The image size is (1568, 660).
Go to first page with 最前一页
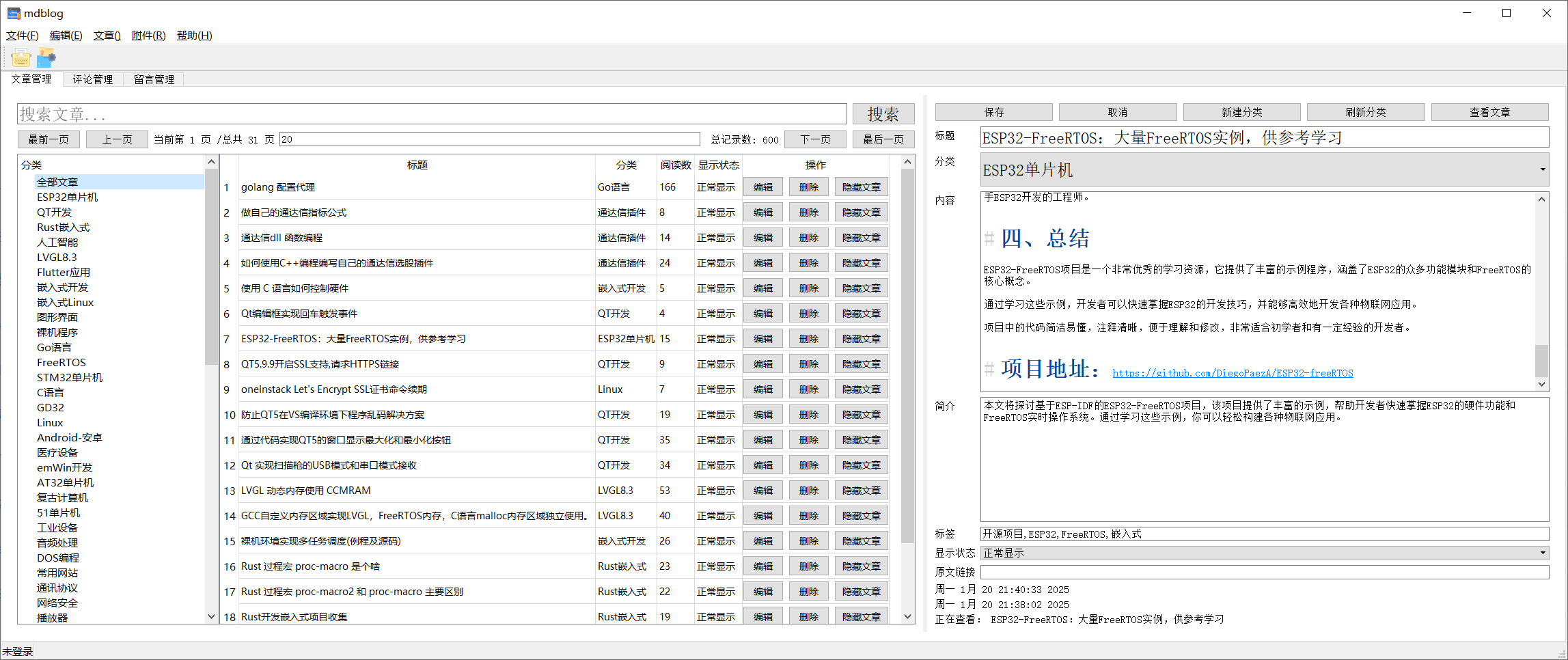pyautogui.click(x=49, y=139)
